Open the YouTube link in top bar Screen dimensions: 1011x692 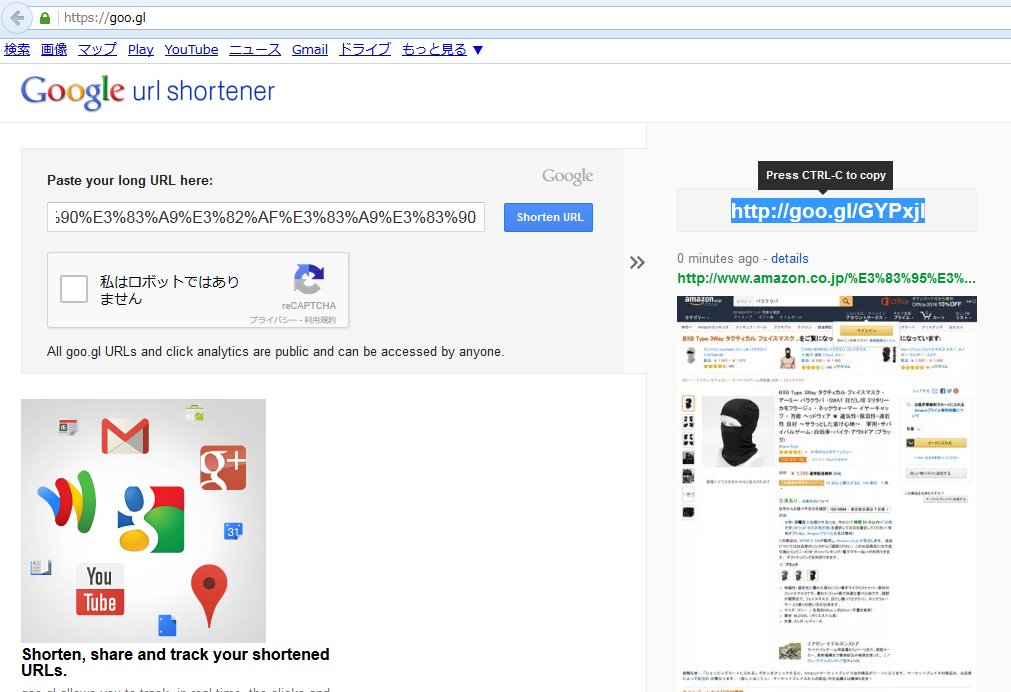[x=191, y=50]
